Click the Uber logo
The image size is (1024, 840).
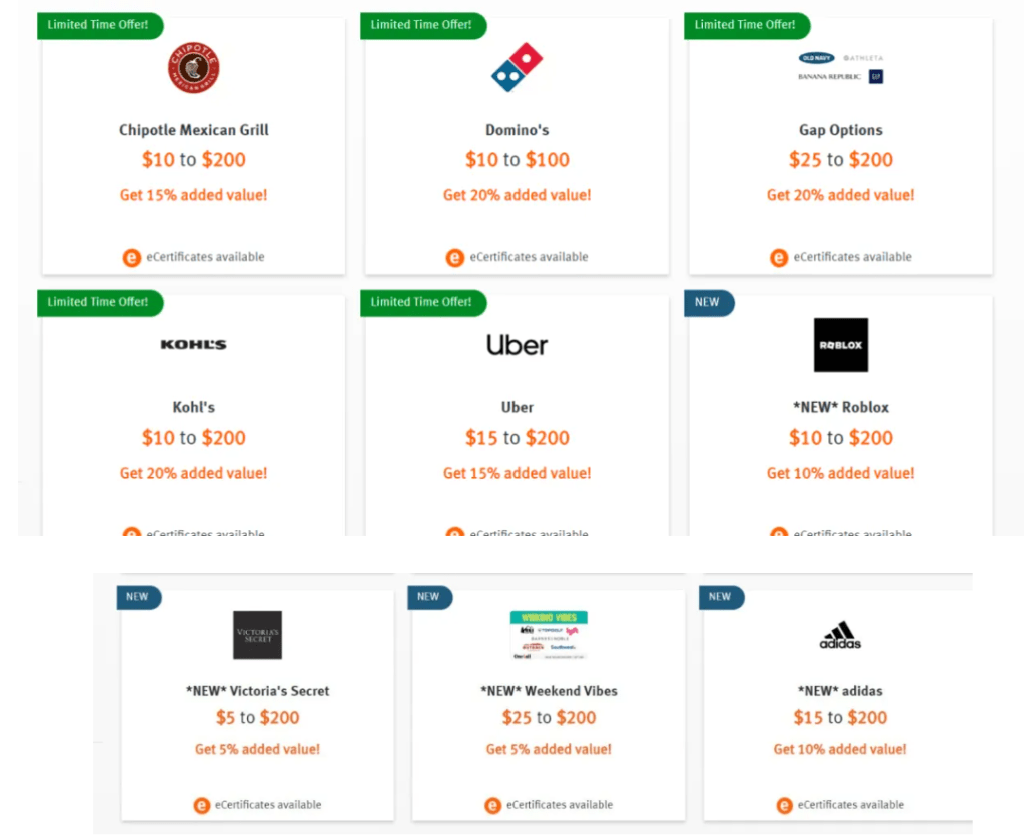pos(517,344)
